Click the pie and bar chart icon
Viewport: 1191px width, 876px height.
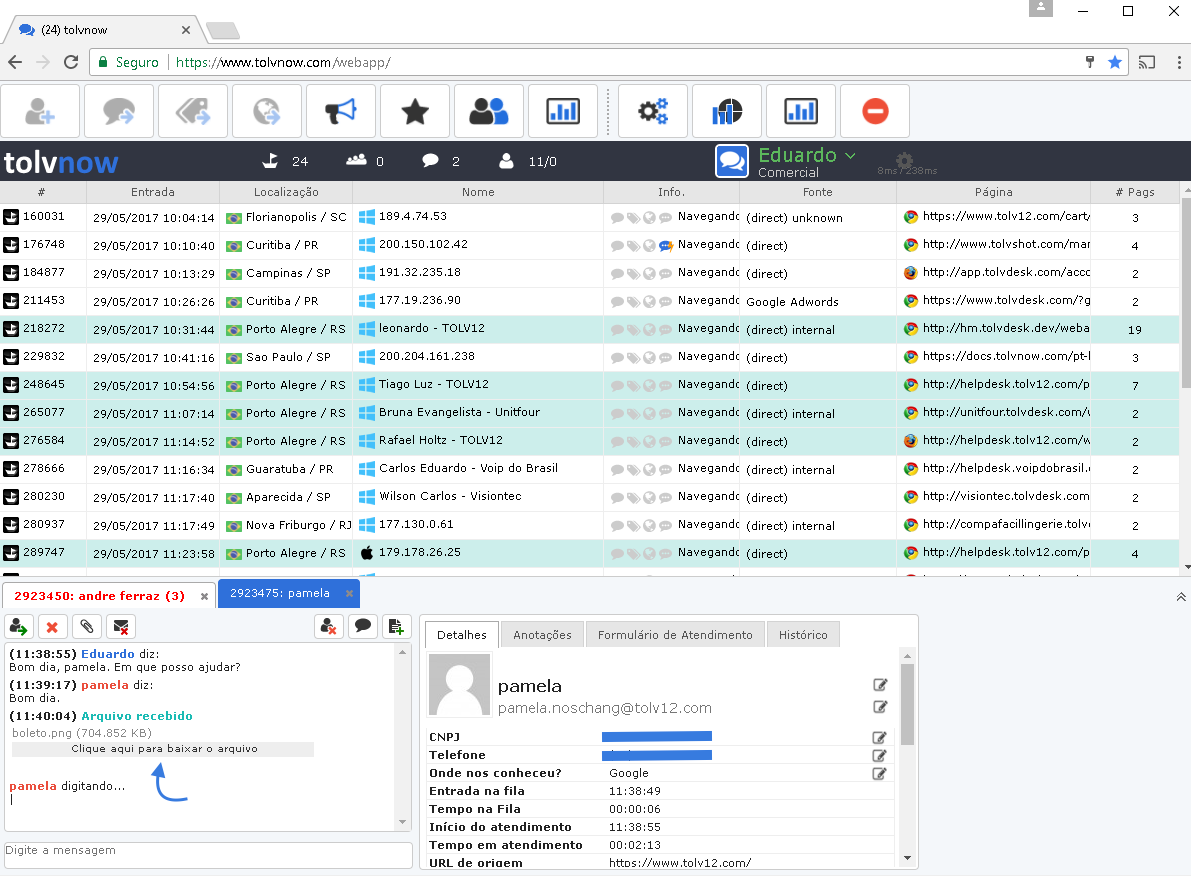727,112
